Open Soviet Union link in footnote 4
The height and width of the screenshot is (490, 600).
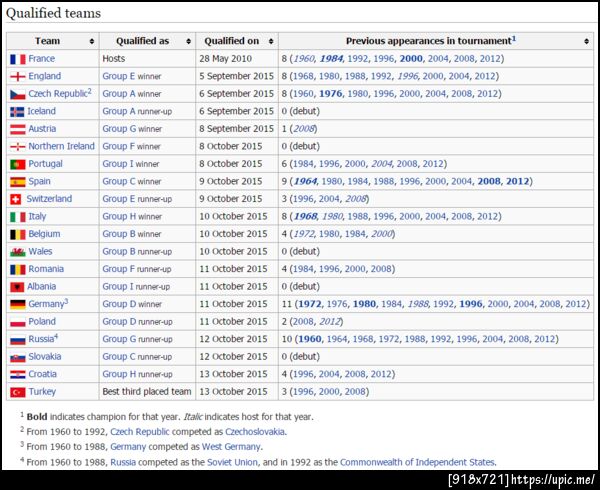point(232,463)
